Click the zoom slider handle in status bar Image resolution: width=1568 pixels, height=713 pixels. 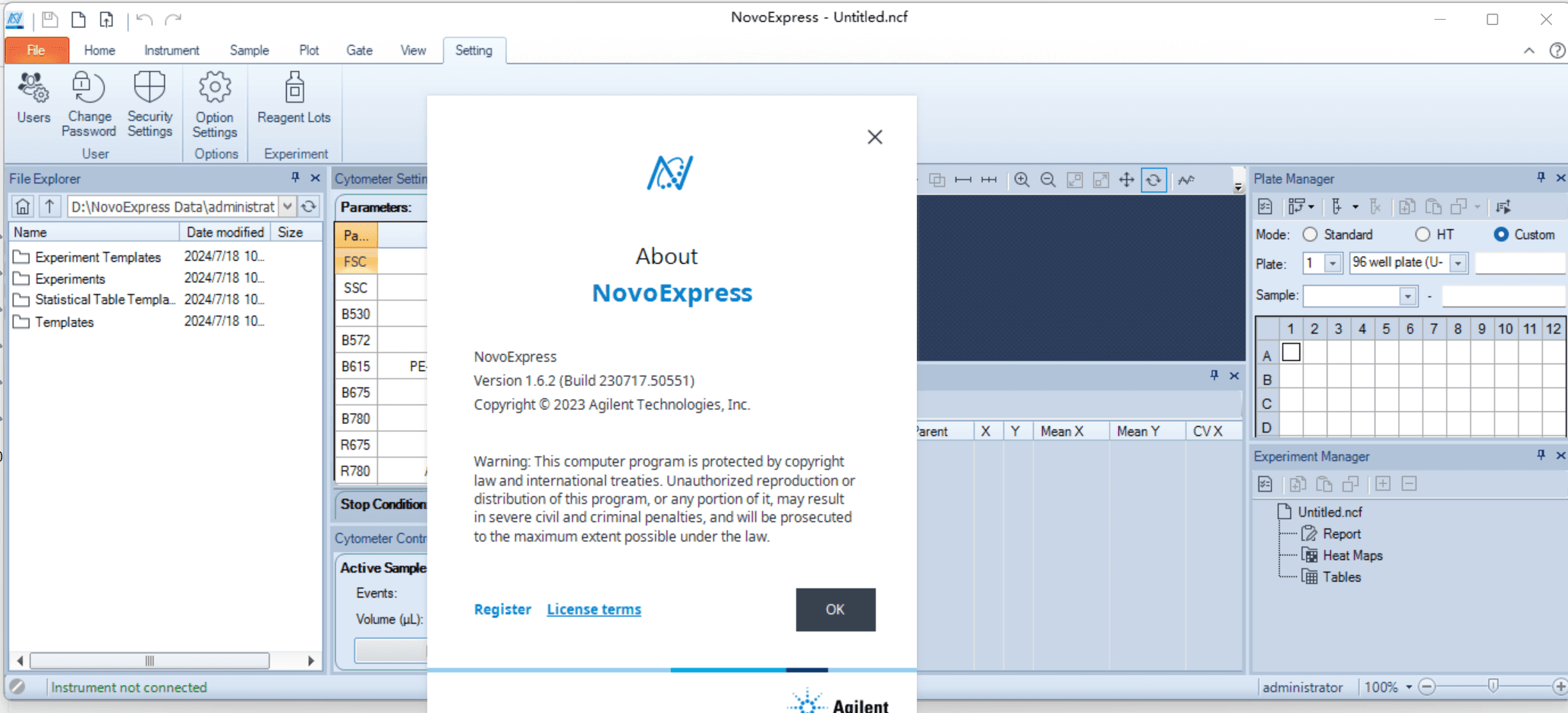click(1493, 686)
